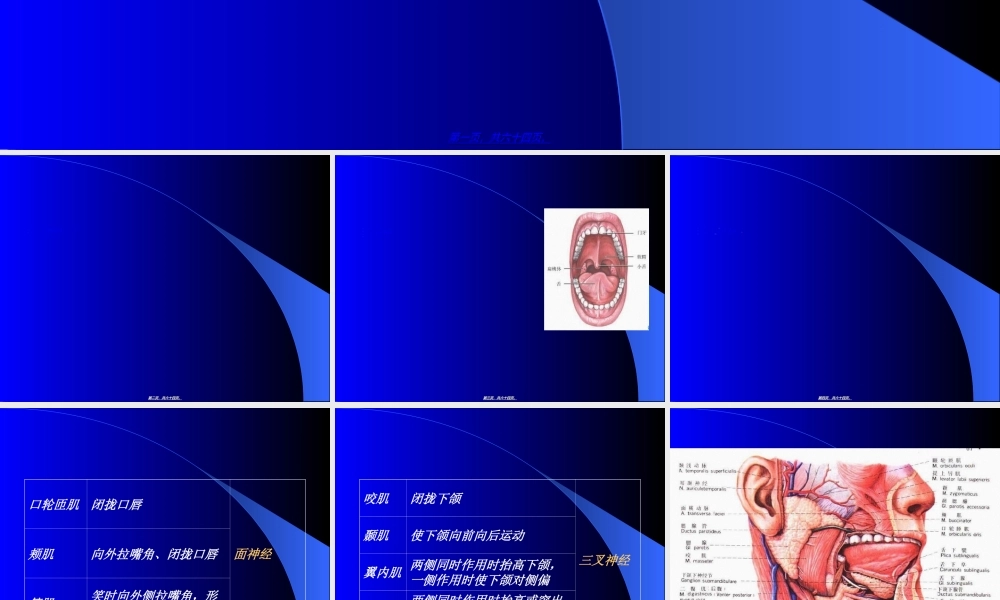Click the yellow text '面神经'
The width and height of the screenshot is (1000, 600).
(253, 554)
